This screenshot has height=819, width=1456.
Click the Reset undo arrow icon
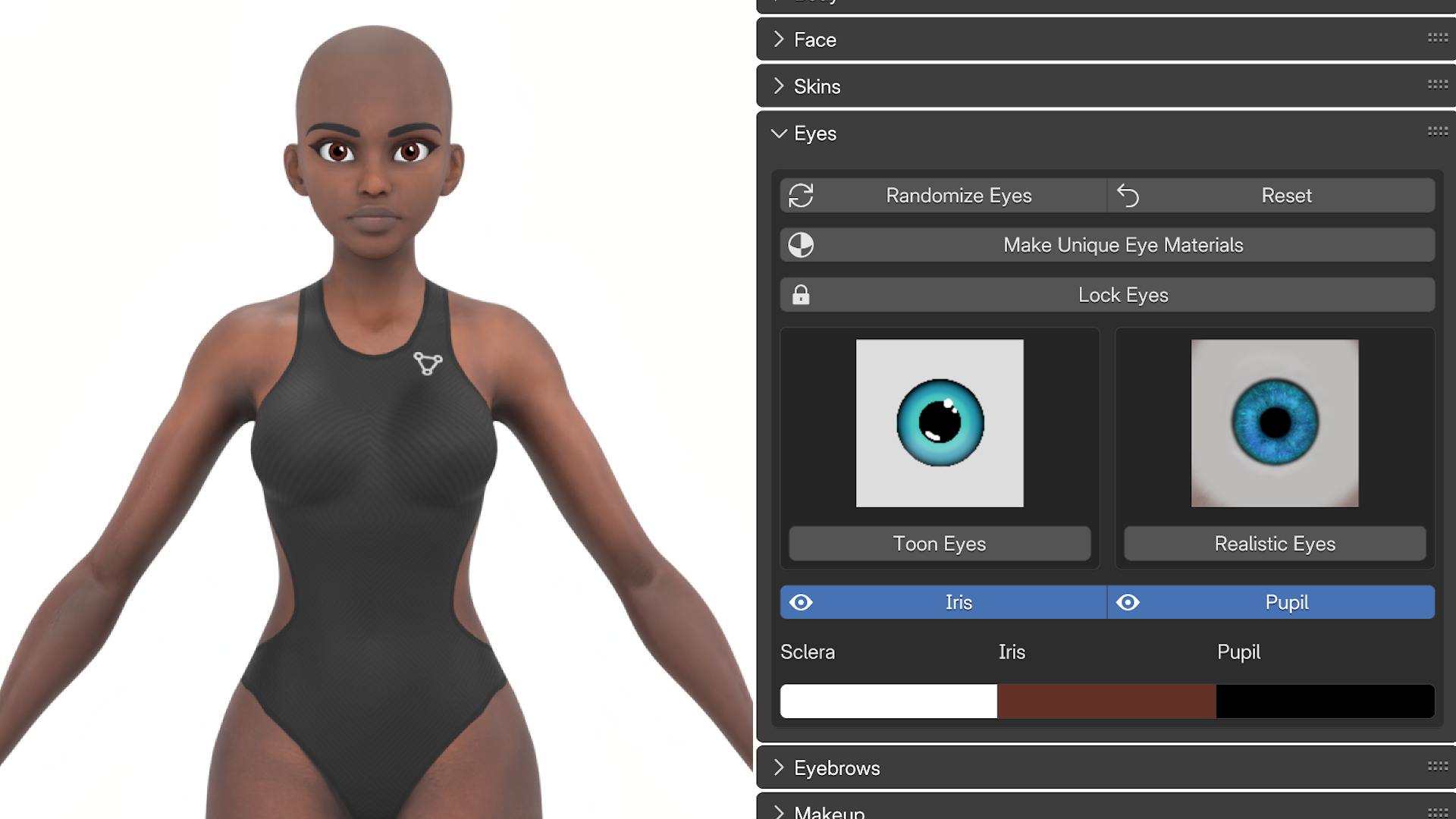1128,196
